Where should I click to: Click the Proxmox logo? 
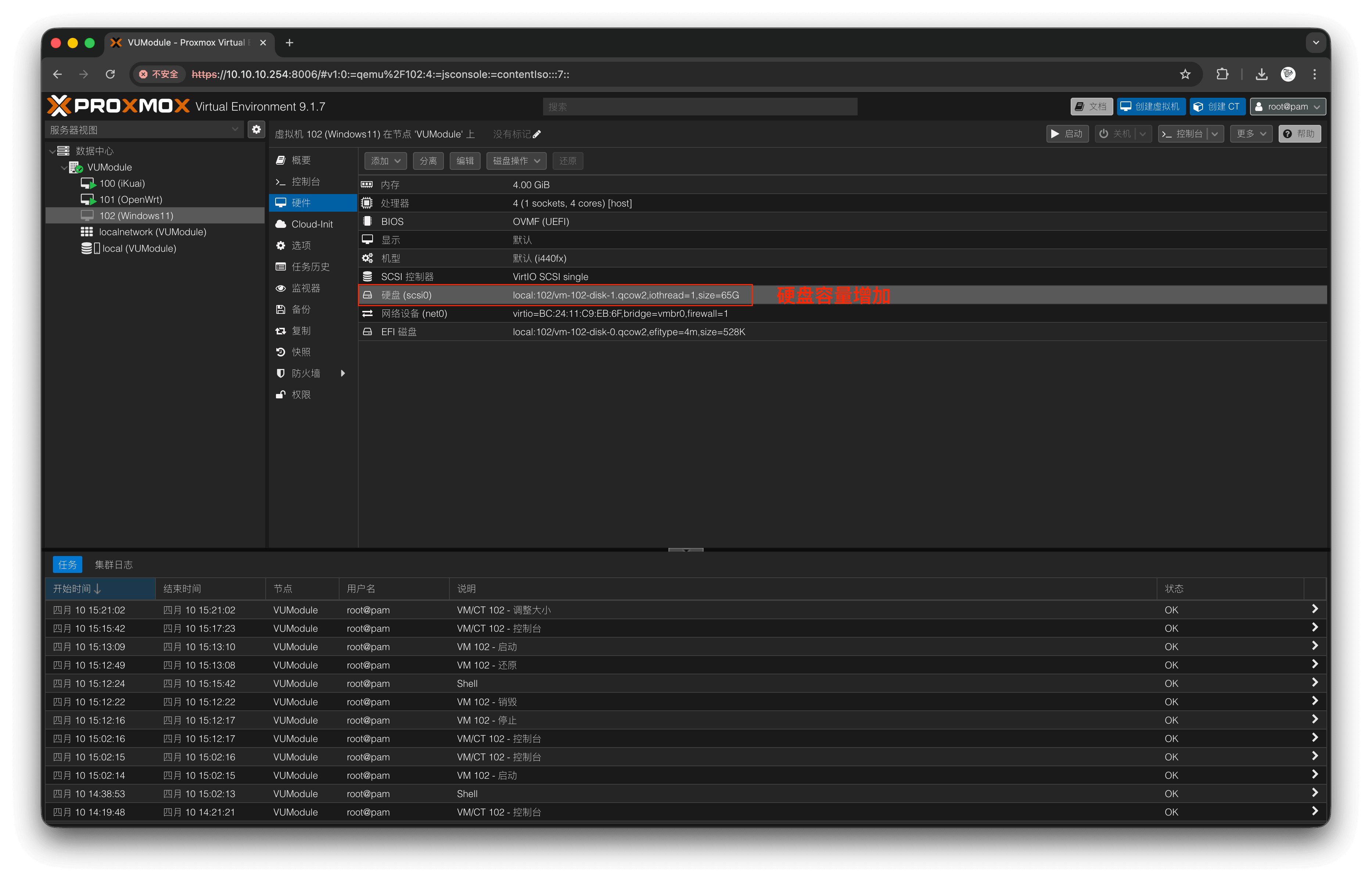click(118, 106)
